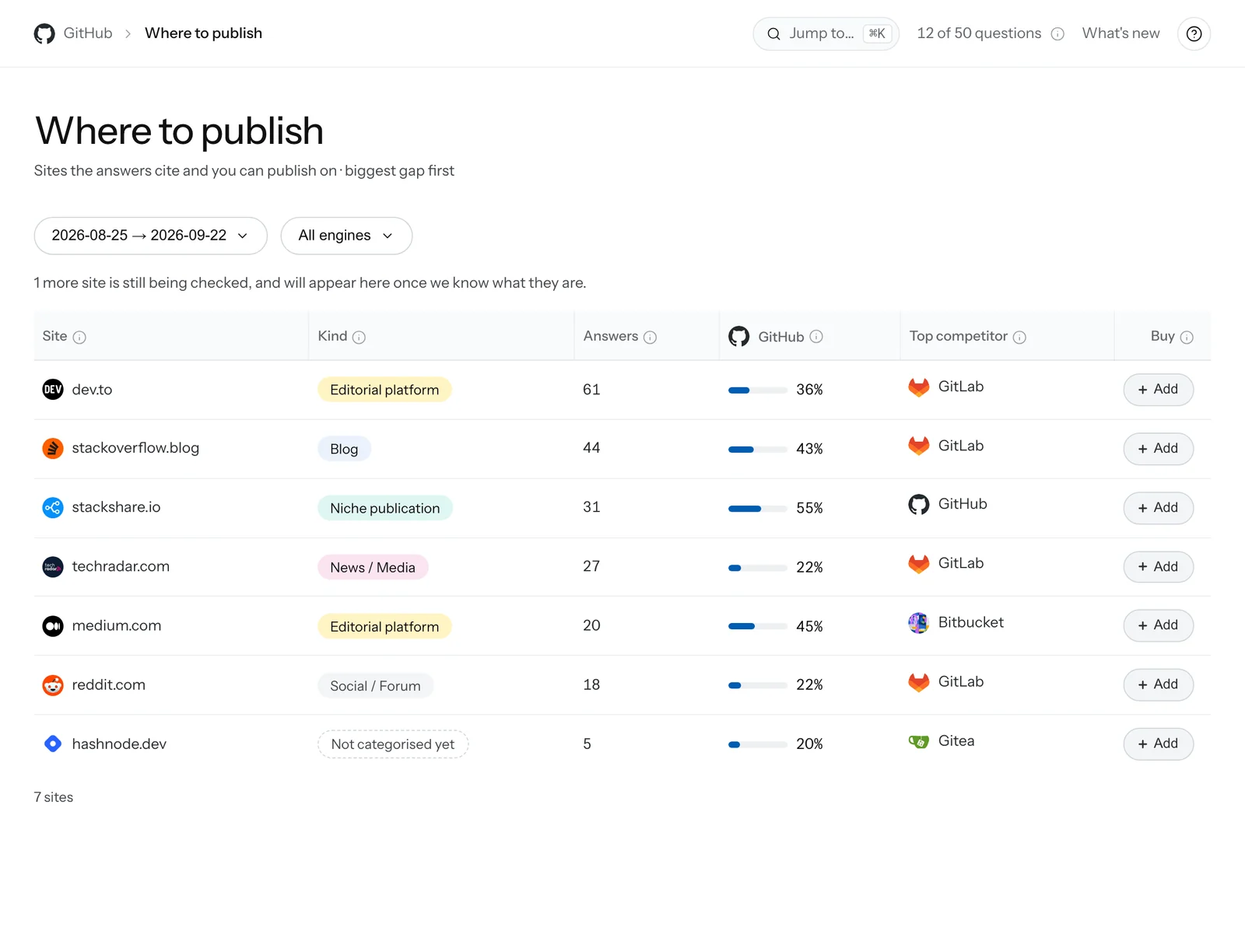Click the techradar.com favicon
The height and width of the screenshot is (952, 1245).
pyautogui.click(x=53, y=566)
